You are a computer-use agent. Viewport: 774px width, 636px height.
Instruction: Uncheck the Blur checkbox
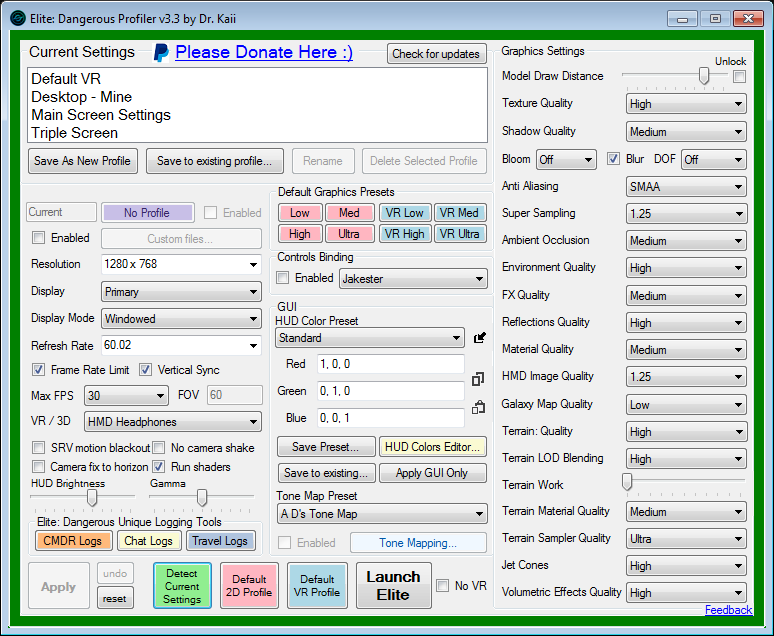tap(613, 159)
